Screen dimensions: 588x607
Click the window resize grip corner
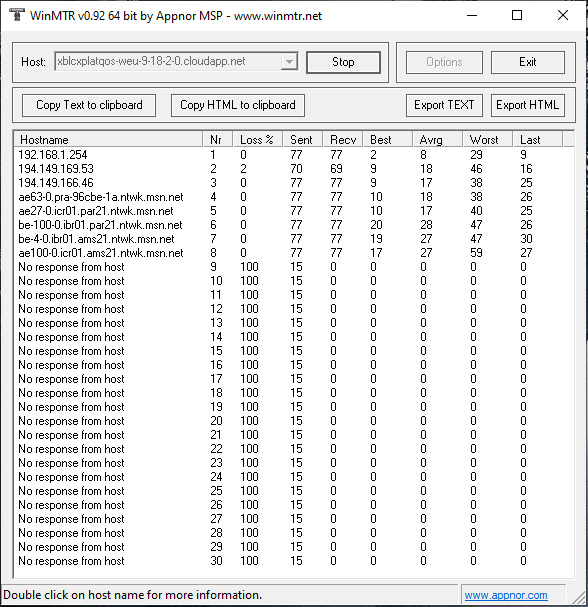(579, 598)
